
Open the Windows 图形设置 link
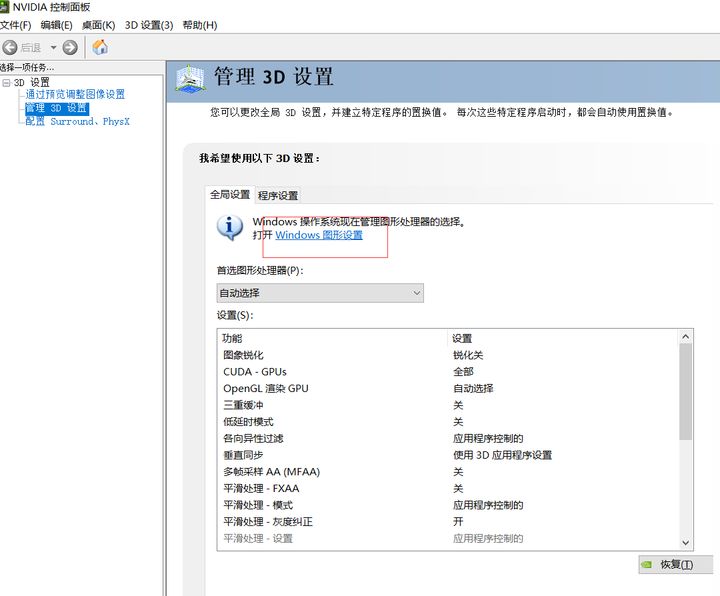click(319, 235)
